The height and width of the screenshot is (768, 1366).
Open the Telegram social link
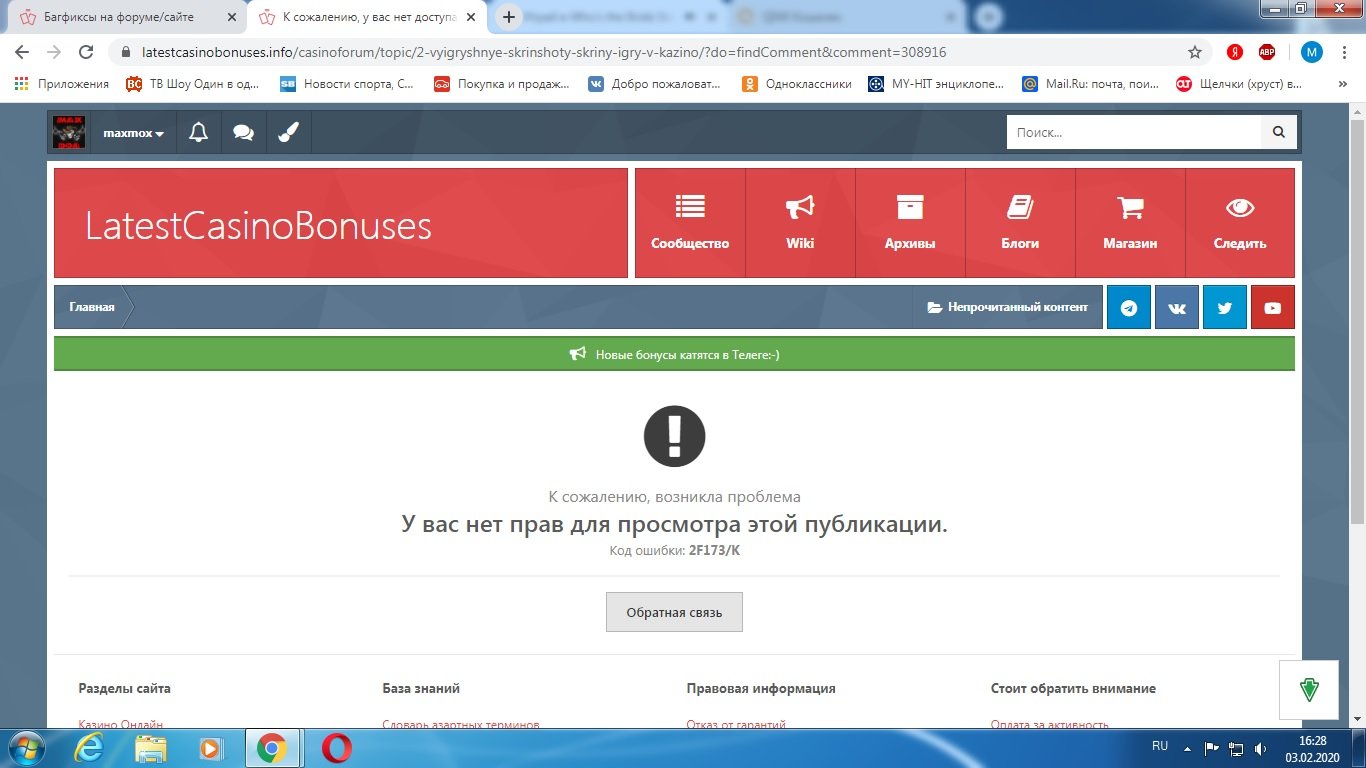click(1129, 308)
